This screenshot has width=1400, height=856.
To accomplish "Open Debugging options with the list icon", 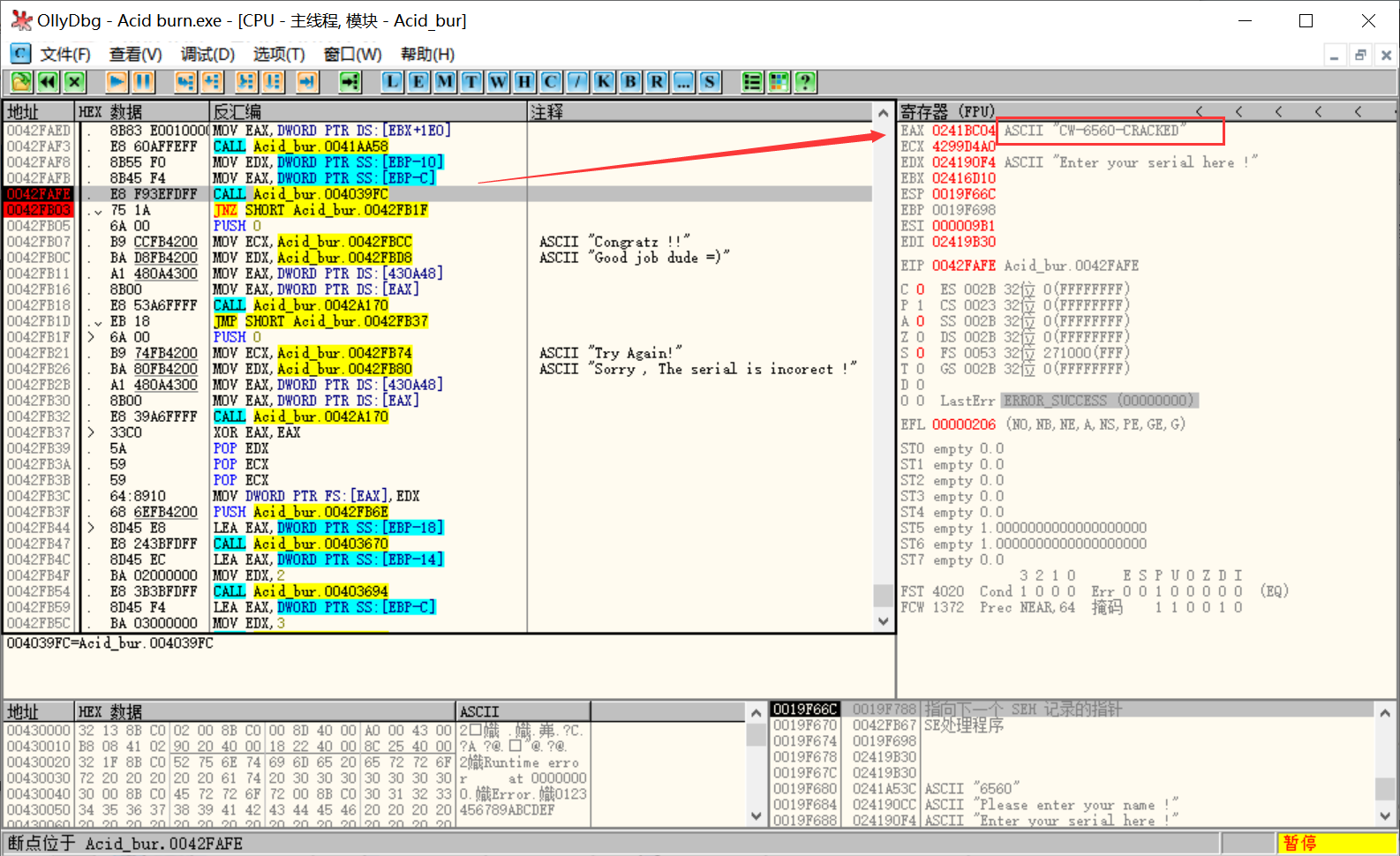I will (x=752, y=82).
